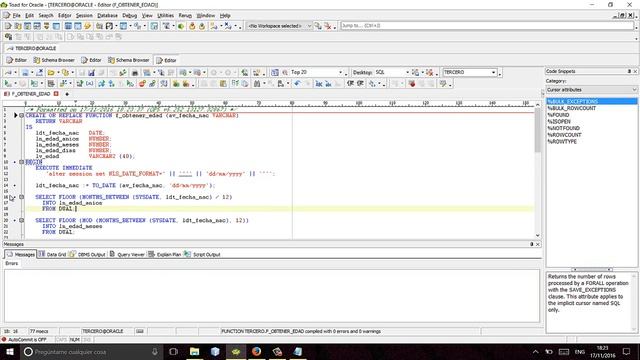
Task: Close the F_OBTENER_EDAD tab with red X
Action: coord(56,94)
